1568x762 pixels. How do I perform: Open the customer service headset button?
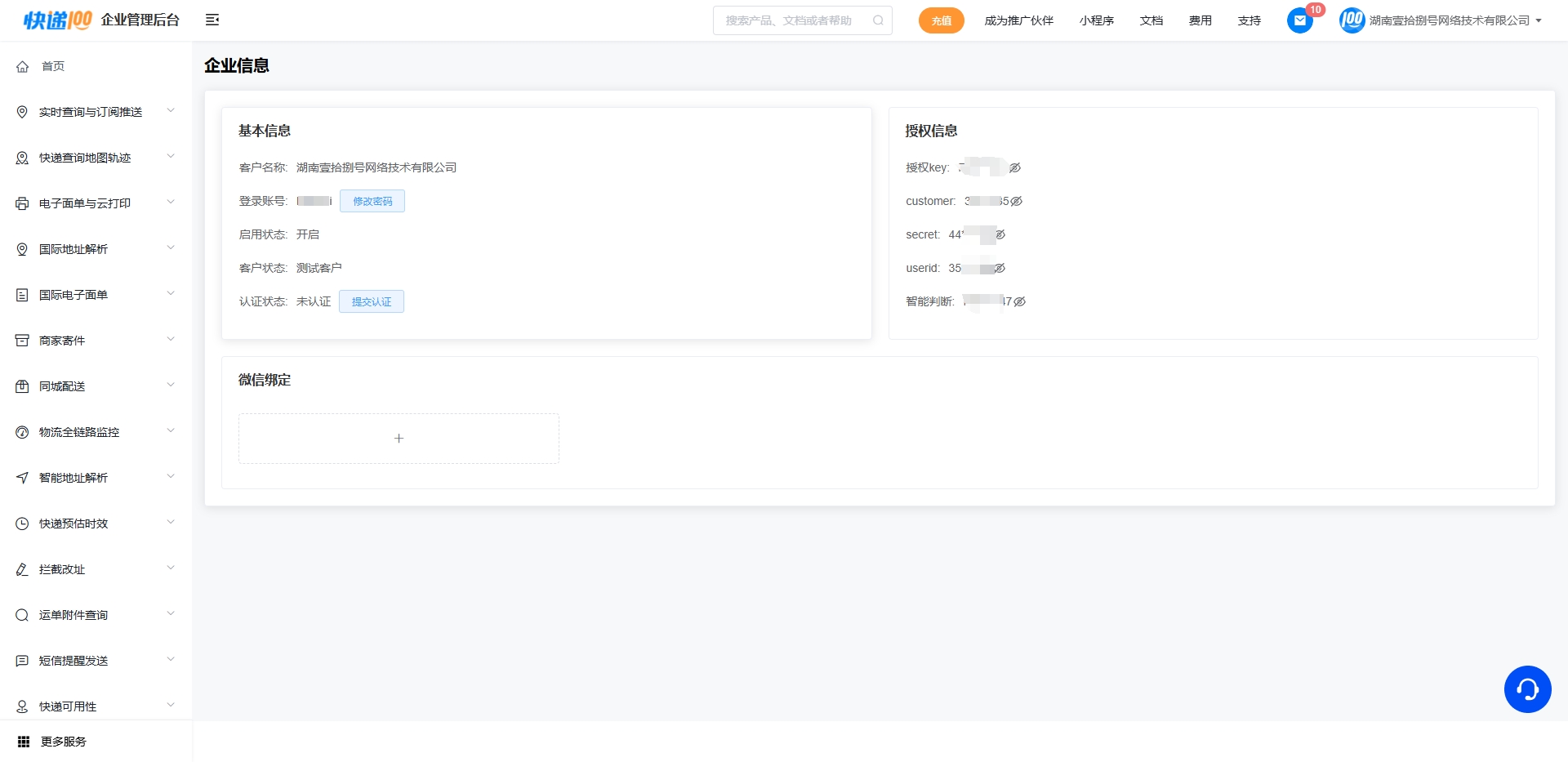pyautogui.click(x=1527, y=689)
